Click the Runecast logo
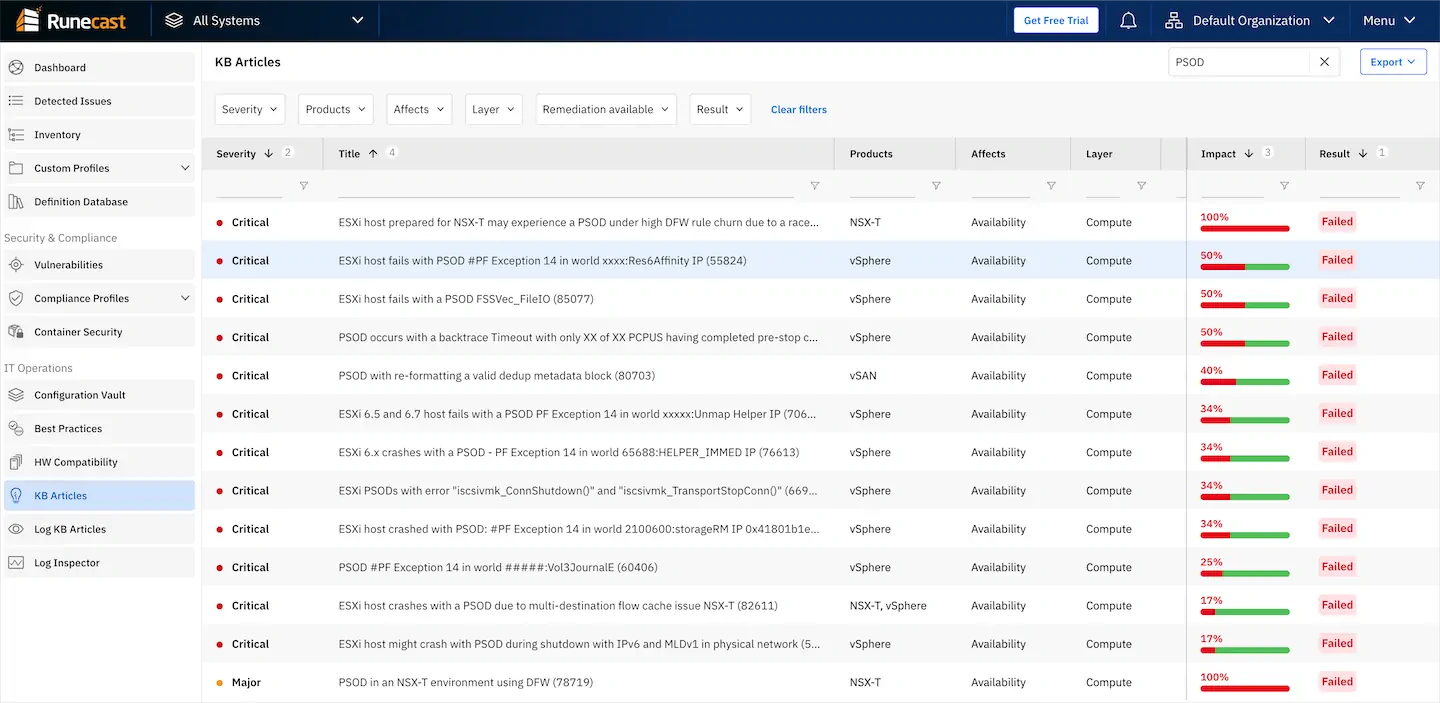1440x703 pixels. pos(70,20)
